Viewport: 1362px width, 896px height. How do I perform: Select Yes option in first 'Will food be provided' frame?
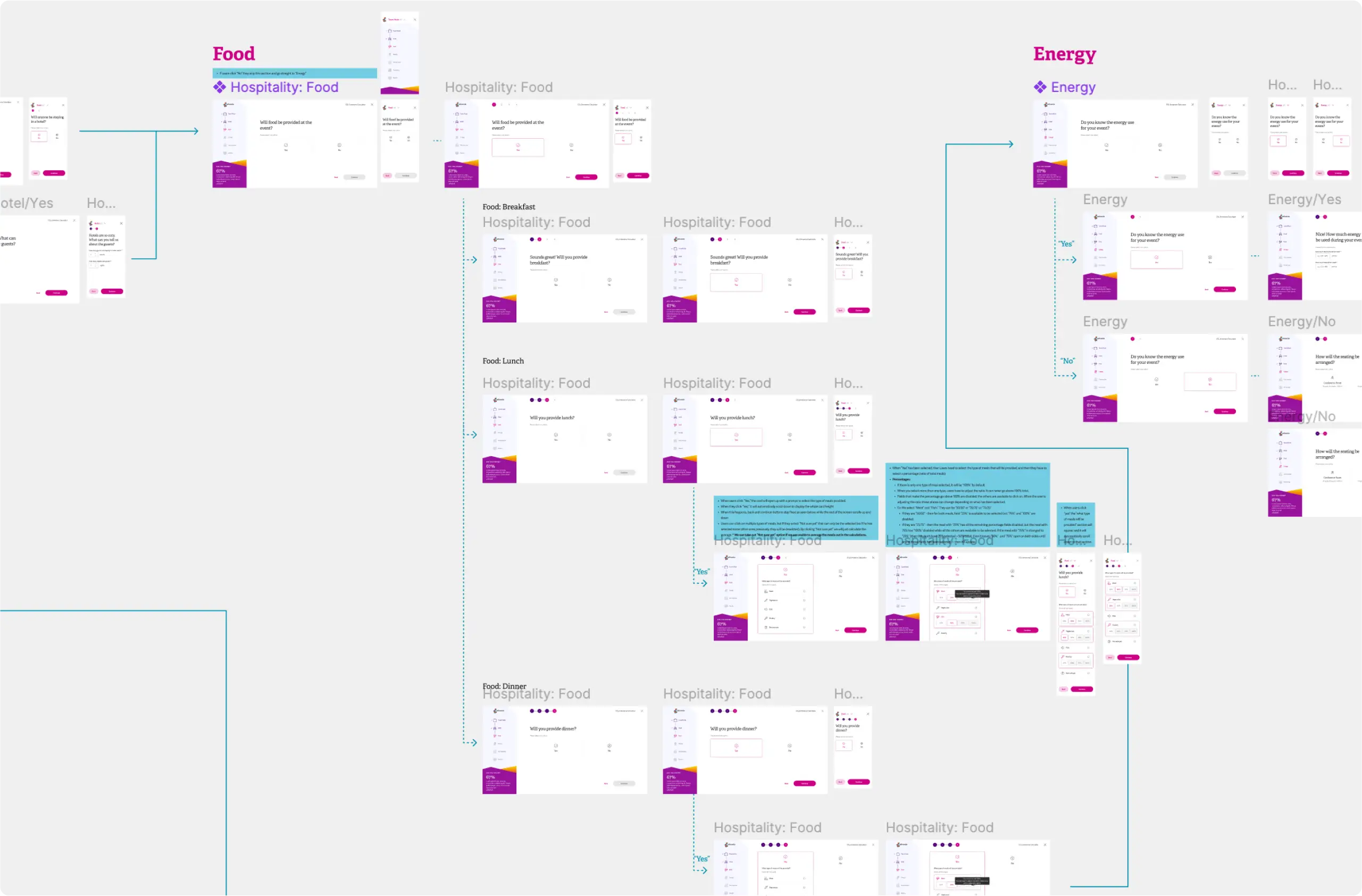point(286,146)
